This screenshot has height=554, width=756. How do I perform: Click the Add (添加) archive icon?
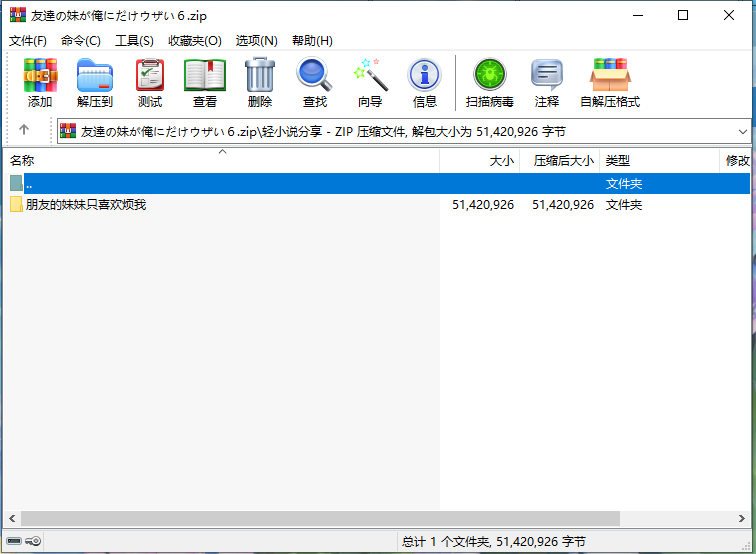click(40, 75)
